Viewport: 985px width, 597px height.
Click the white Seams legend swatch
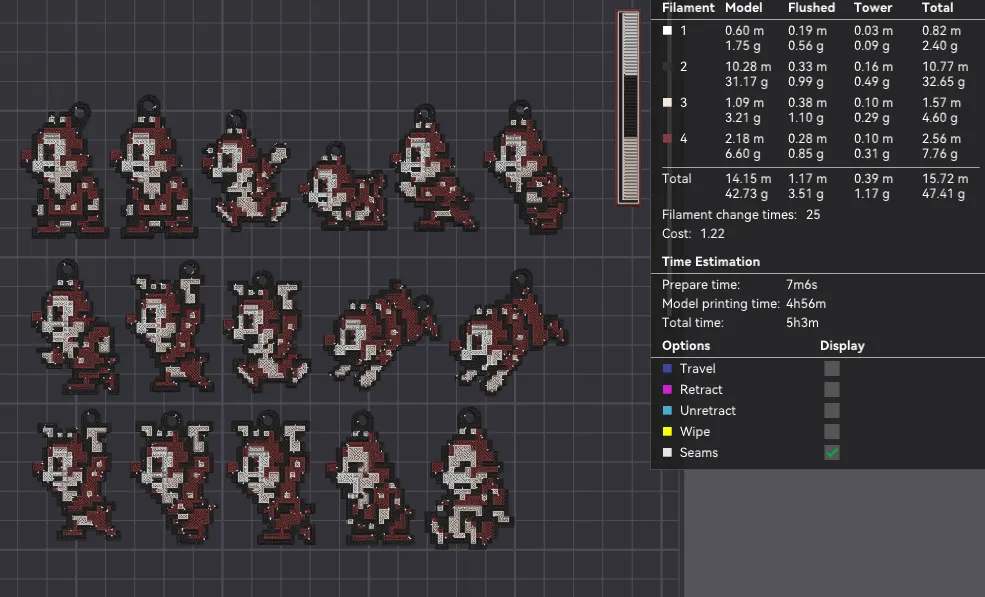(667, 452)
